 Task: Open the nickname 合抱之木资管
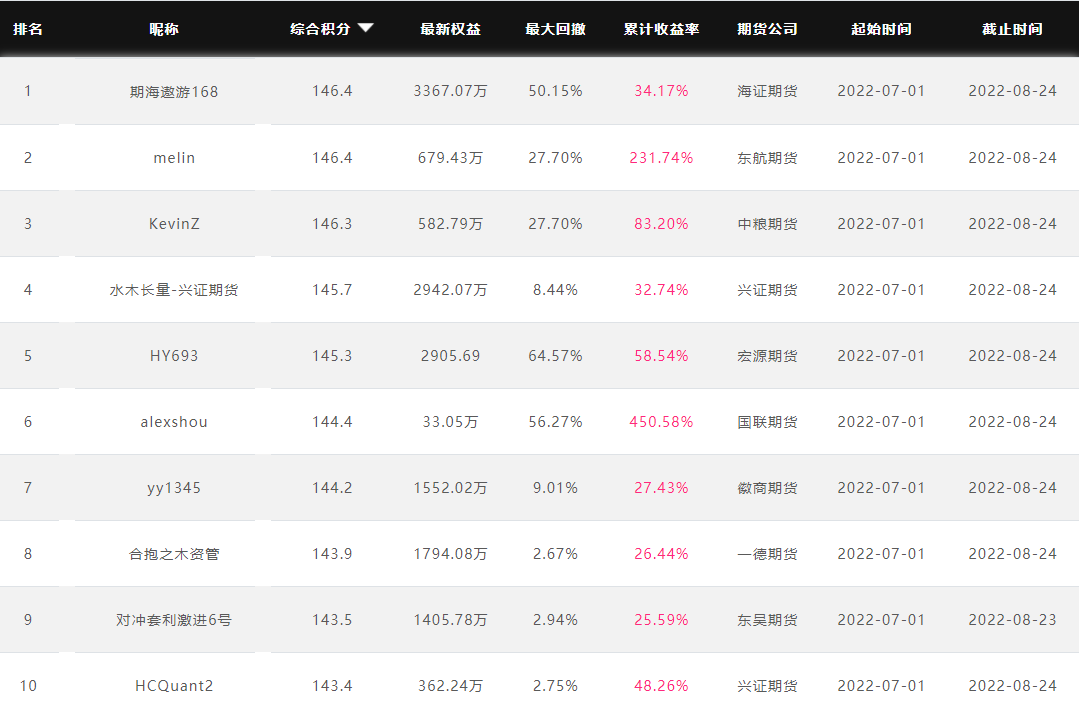pos(174,554)
